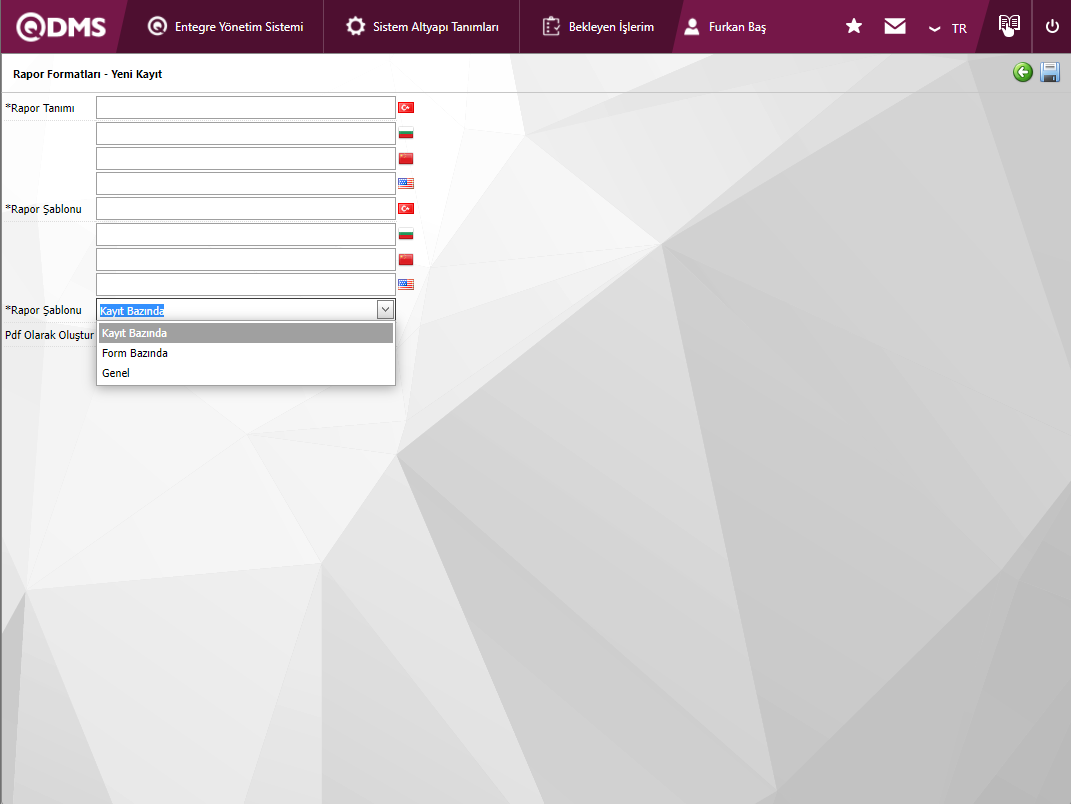This screenshot has height=804, width=1071.
Task: Open Sistem Altyapı Tanımları menu
Action: pyautogui.click(x=422, y=27)
